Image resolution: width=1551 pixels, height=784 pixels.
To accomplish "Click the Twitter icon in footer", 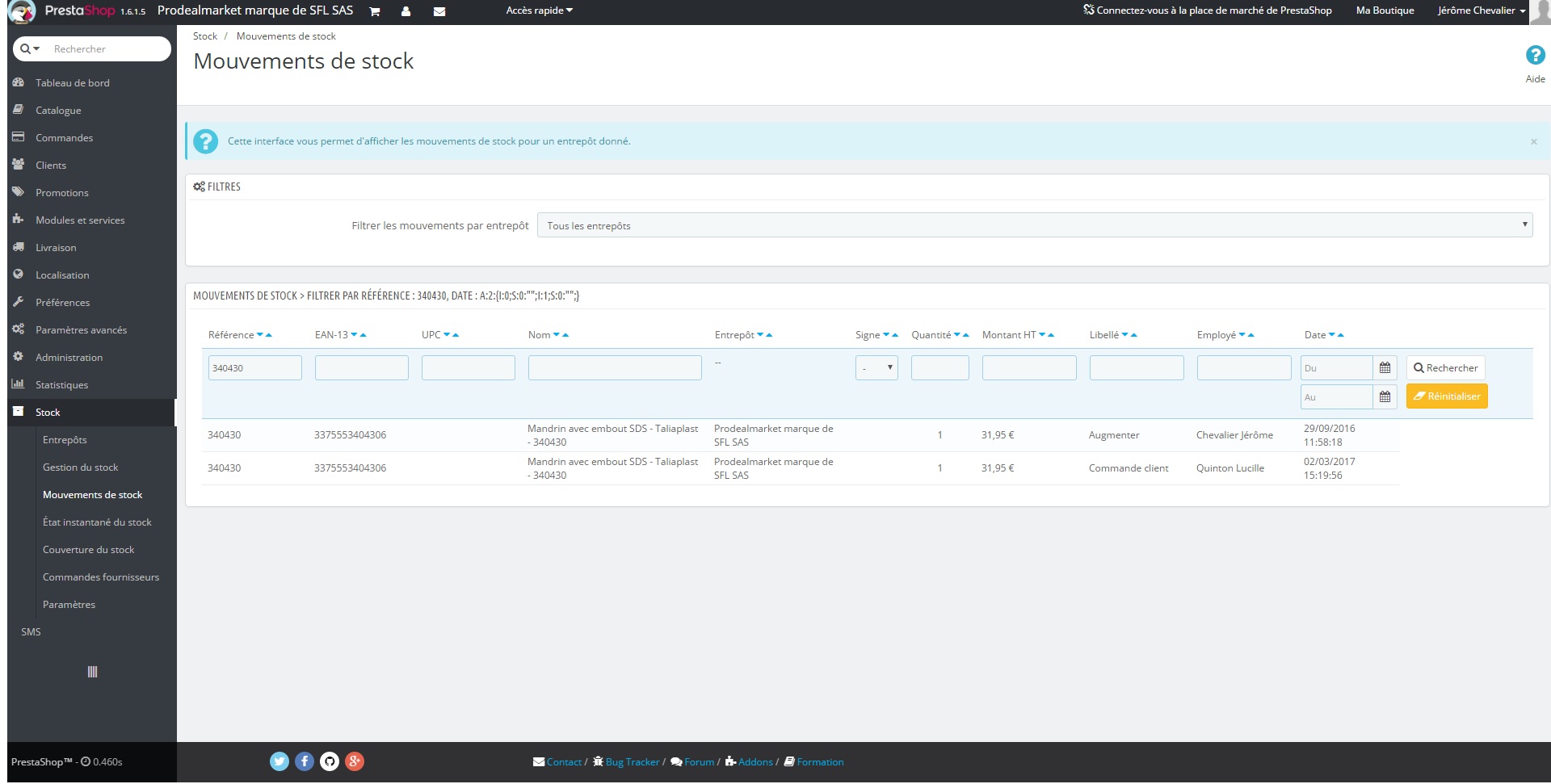I will pyautogui.click(x=280, y=761).
